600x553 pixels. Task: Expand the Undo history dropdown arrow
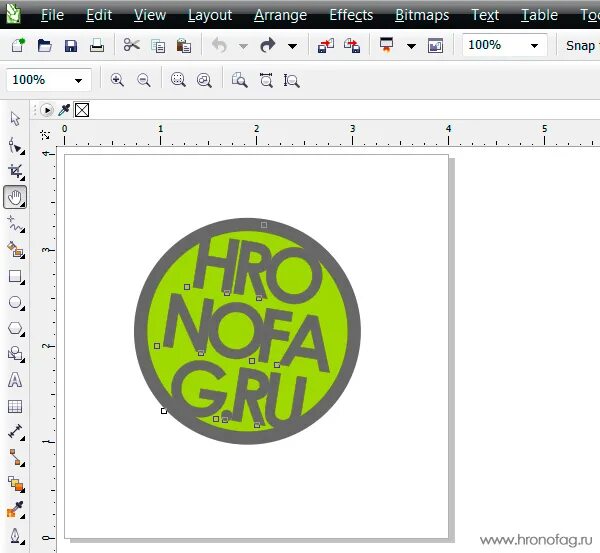pyautogui.click(x=243, y=46)
